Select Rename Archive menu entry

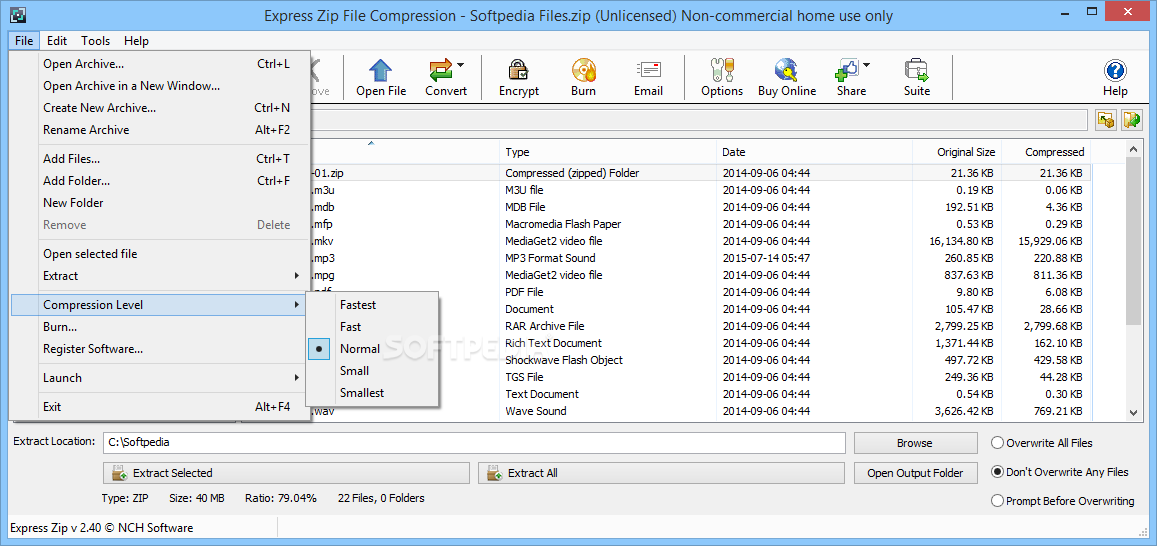point(159,130)
